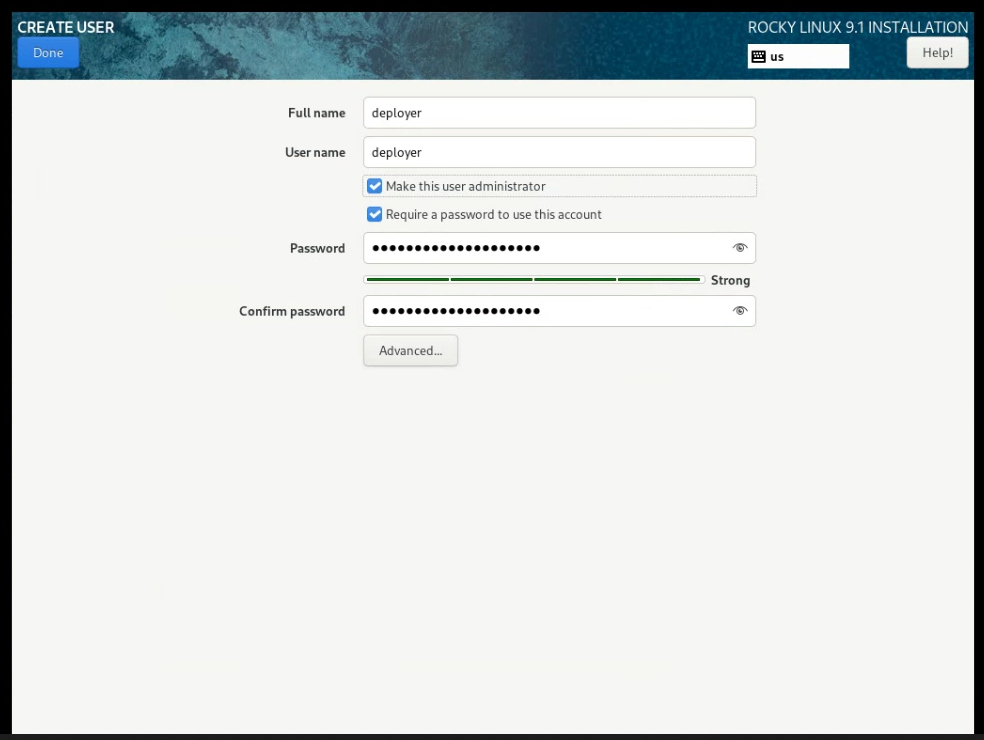Click the Done button
This screenshot has width=984, height=740.
click(48, 53)
